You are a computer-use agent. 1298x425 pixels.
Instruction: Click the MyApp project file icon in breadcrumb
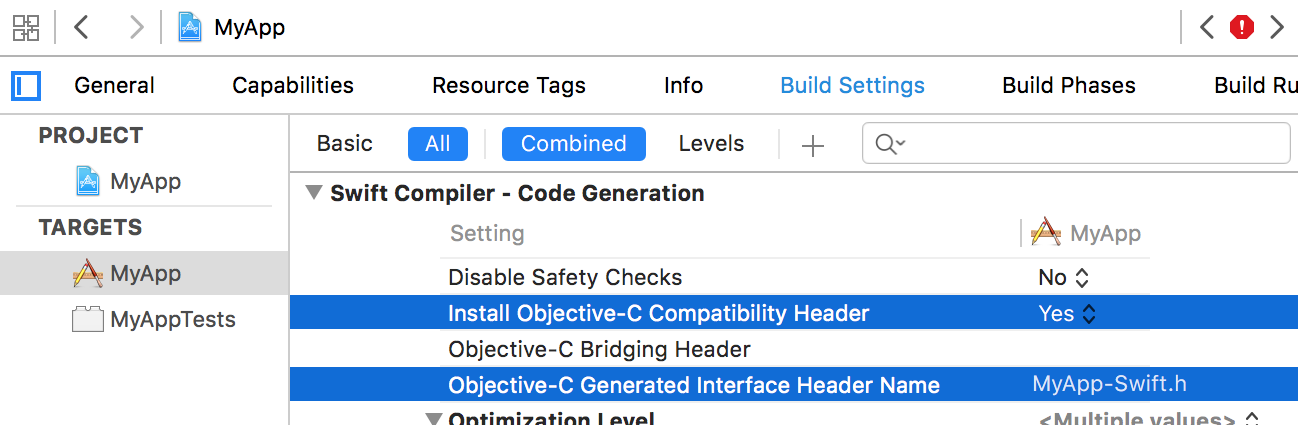[x=190, y=27]
